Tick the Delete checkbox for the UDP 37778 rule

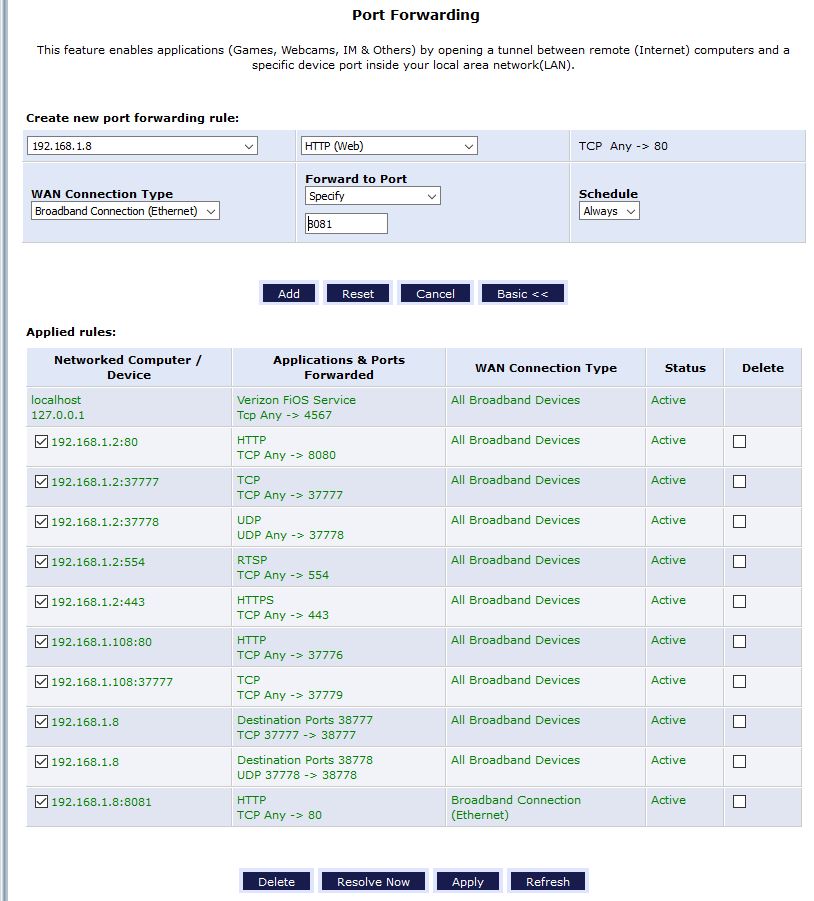(x=739, y=521)
